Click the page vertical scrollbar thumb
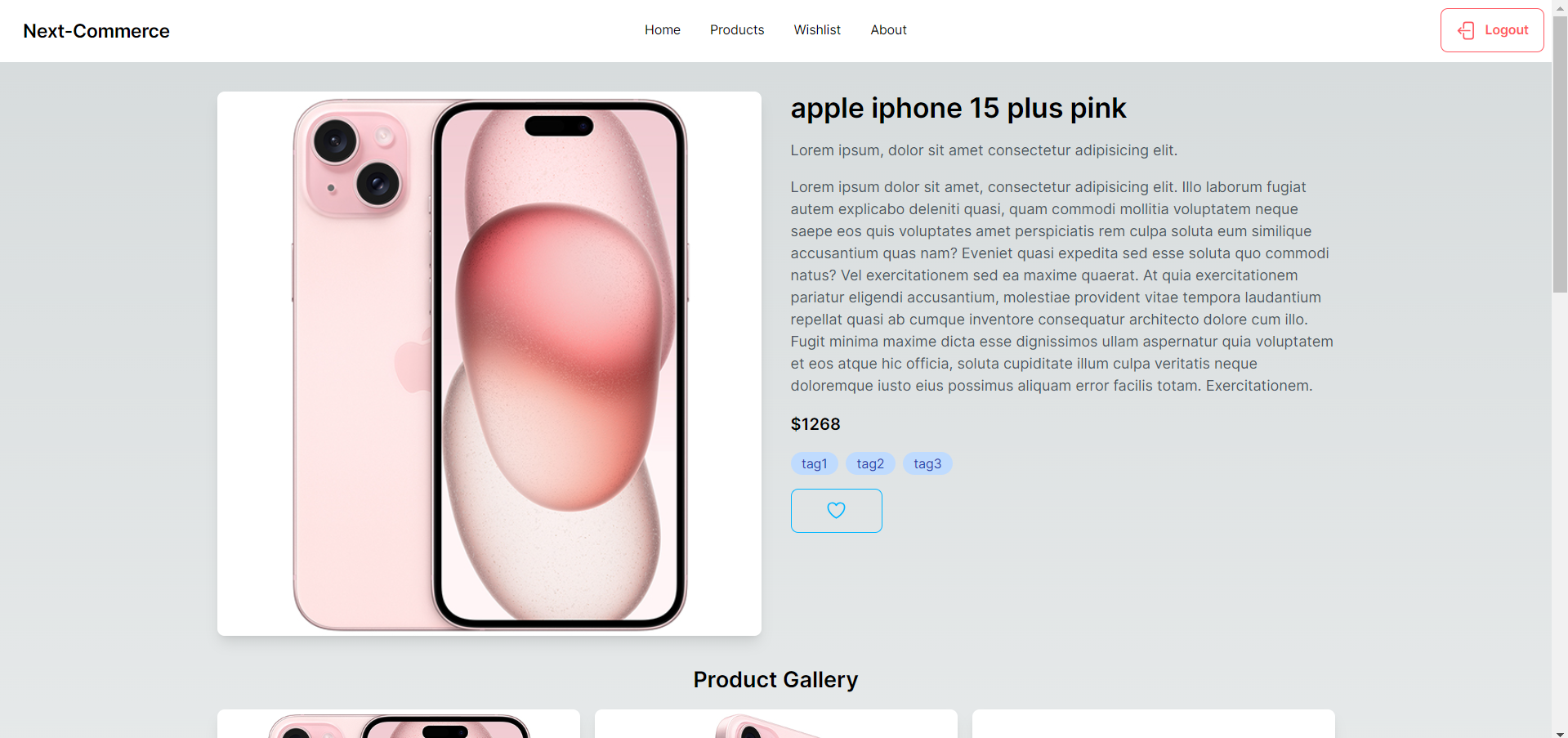Viewport: 1568px width, 738px height. pyautogui.click(x=1560, y=154)
